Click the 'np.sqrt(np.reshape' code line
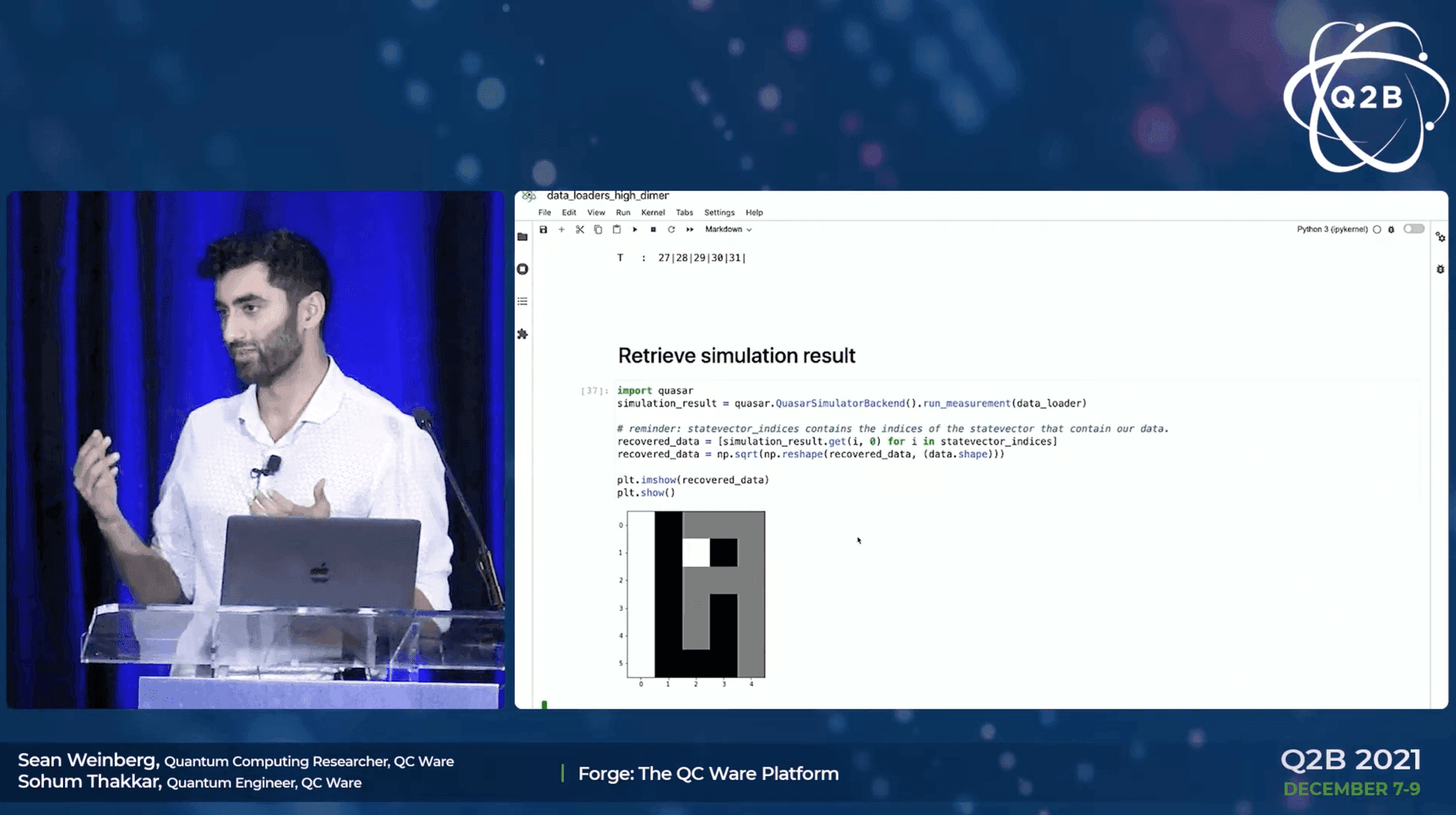The image size is (1456, 815). (x=811, y=454)
